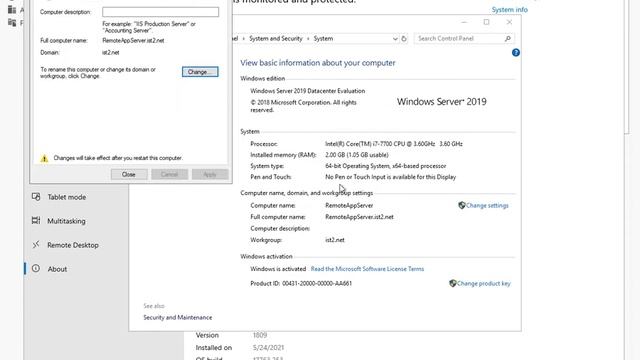This screenshot has width=640, height=360.
Task: Click Full computer name in System Properties
Action: (x=133, y=40)
